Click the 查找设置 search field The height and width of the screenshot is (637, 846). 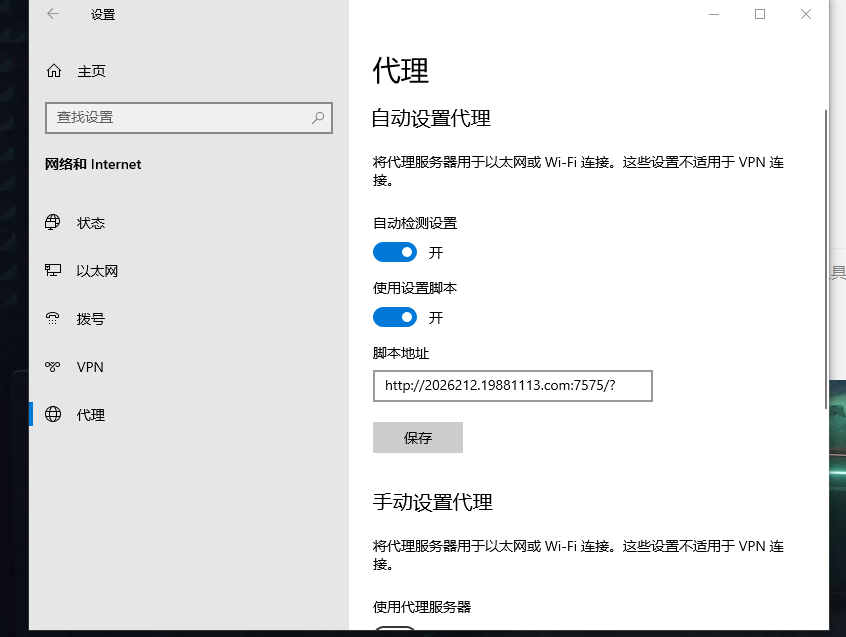tap(189, 118)
